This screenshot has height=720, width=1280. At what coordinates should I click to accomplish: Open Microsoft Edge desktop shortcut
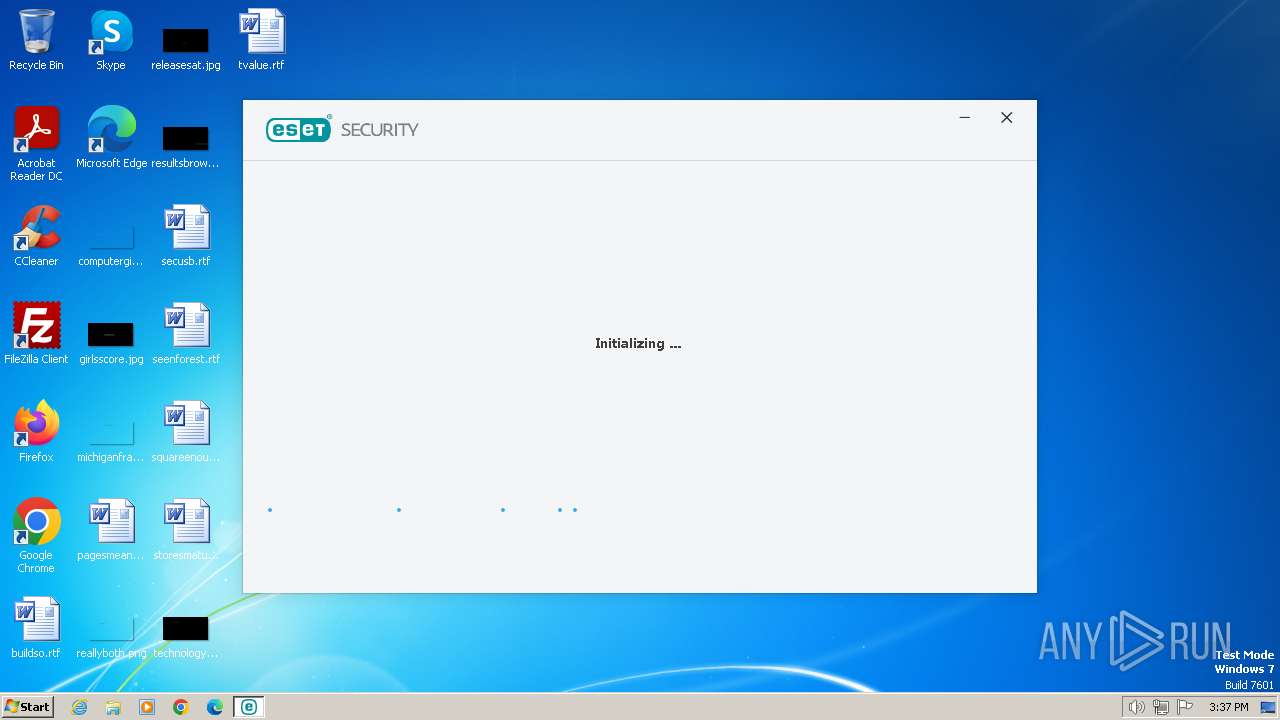[111, 138]
